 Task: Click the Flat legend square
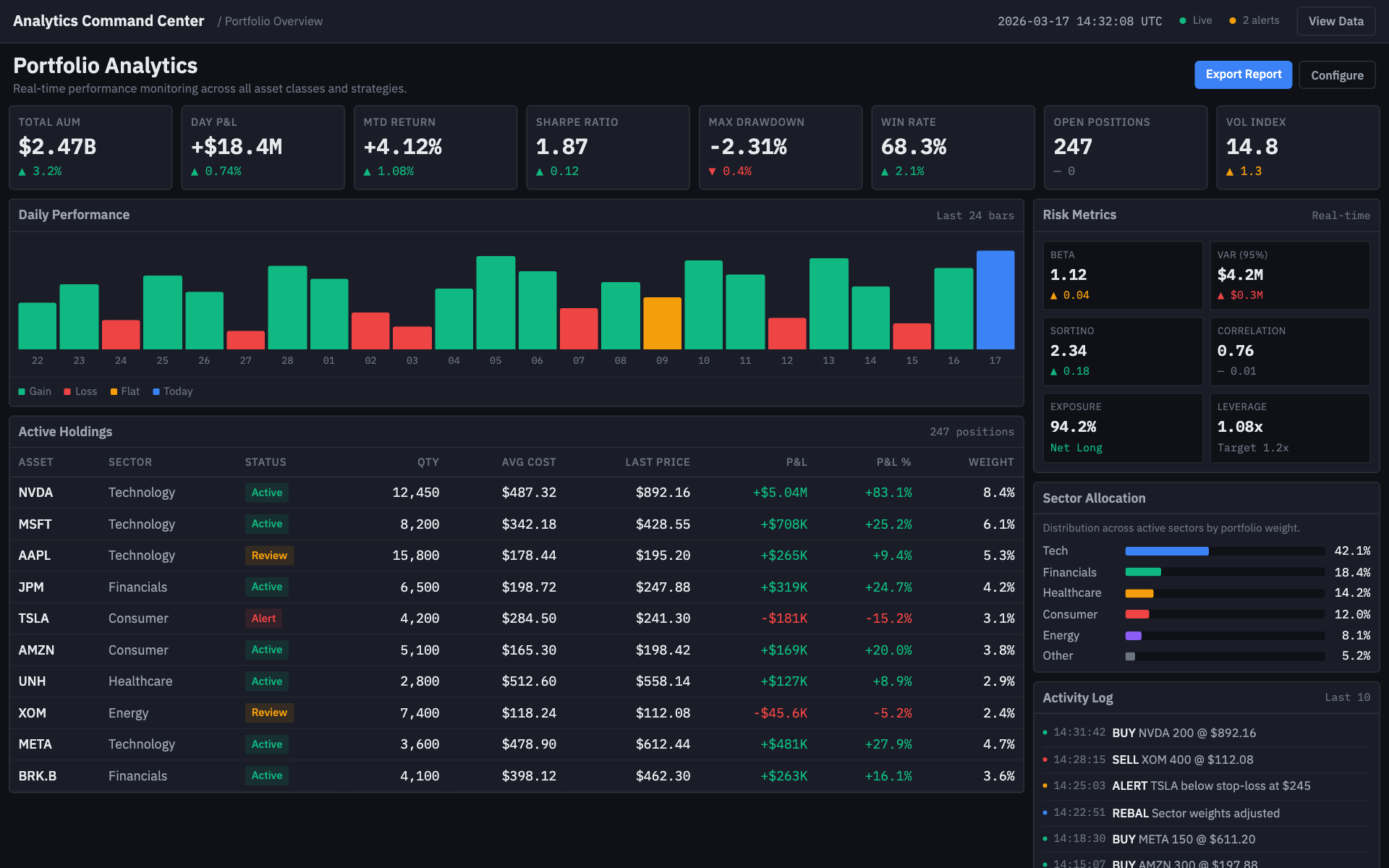tap(114, 391)
